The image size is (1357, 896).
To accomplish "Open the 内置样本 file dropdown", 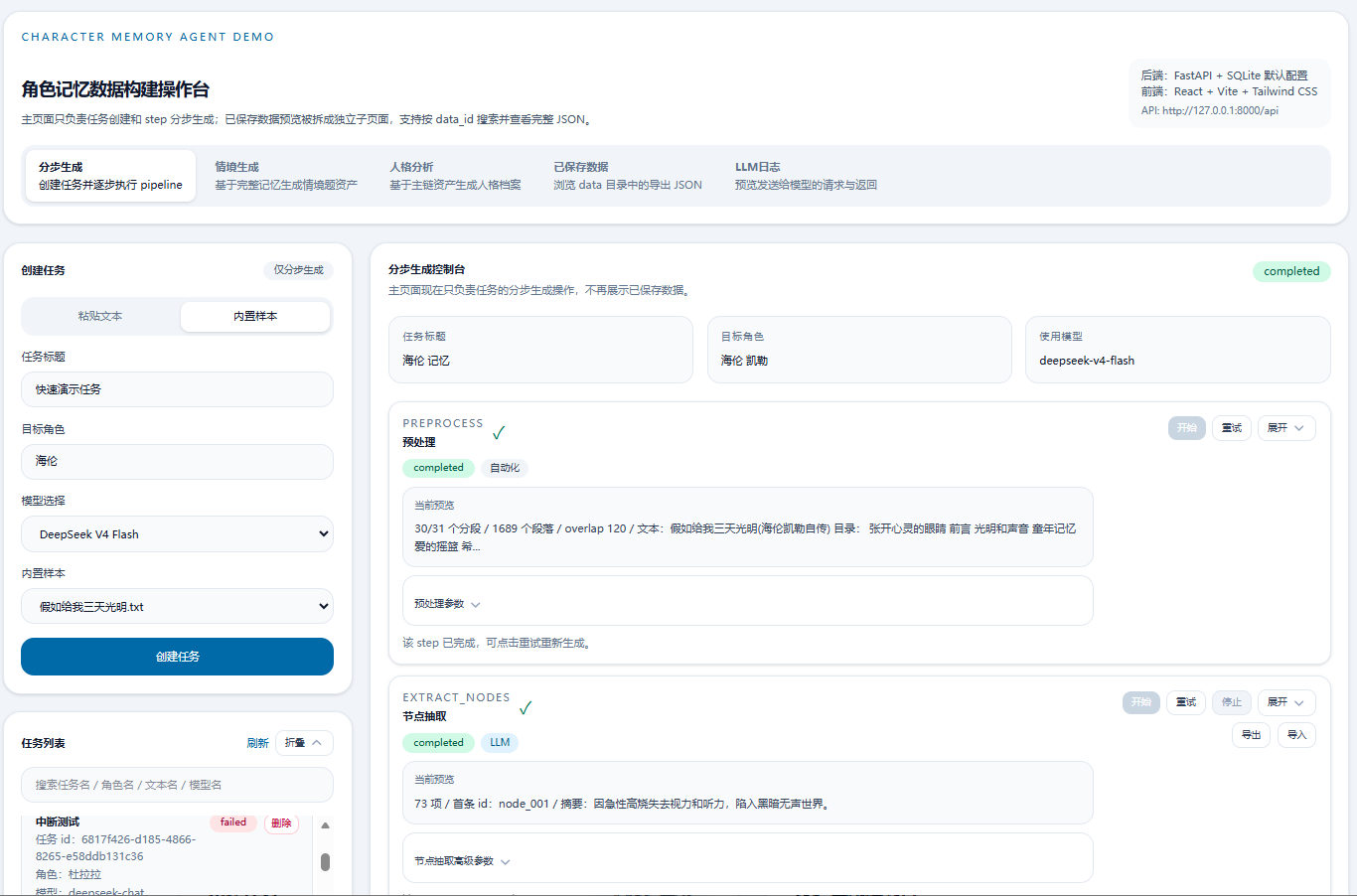I will point(177,606).
